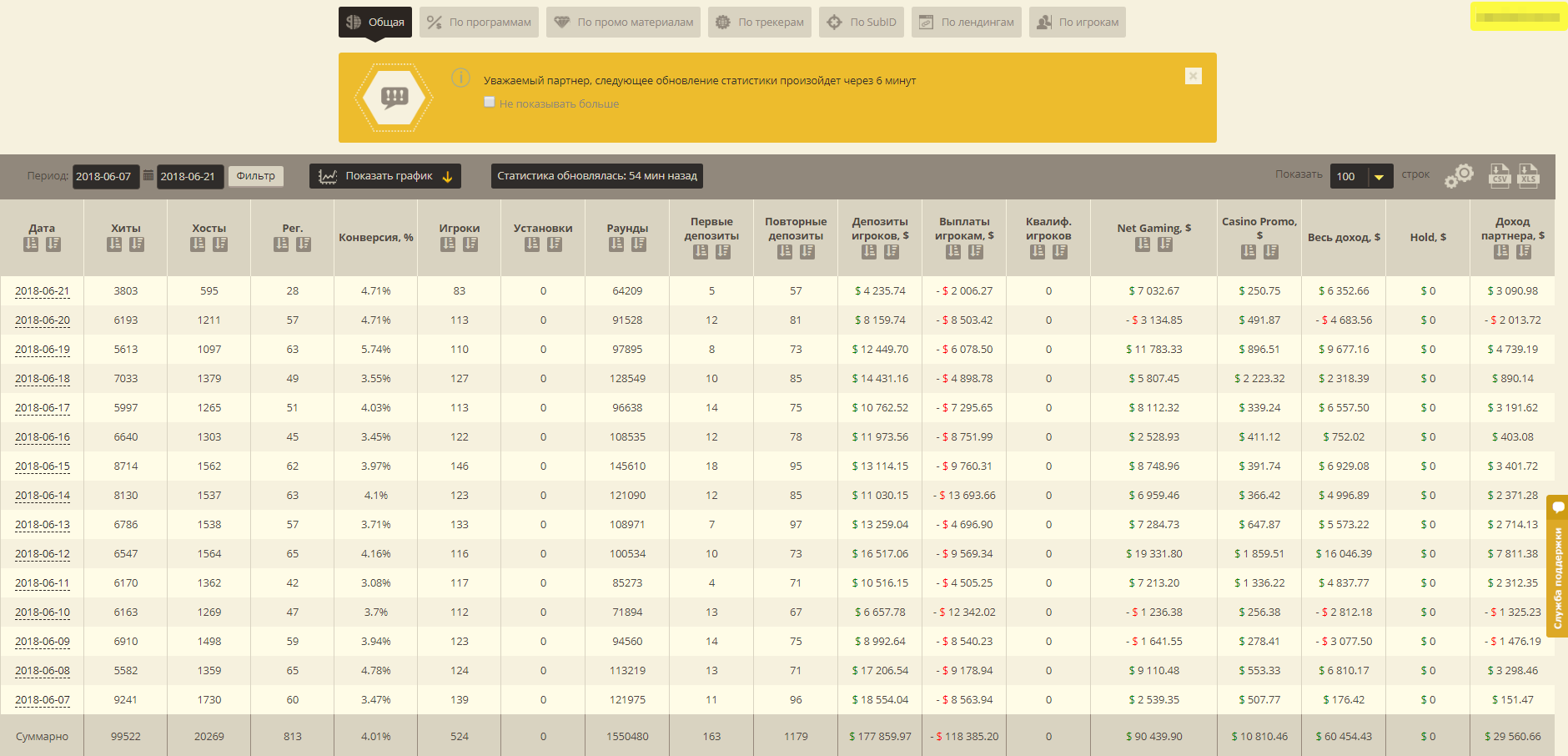Export statistics as CSV file
This screenshot has width=1568, height=756.
(1500, 175)
